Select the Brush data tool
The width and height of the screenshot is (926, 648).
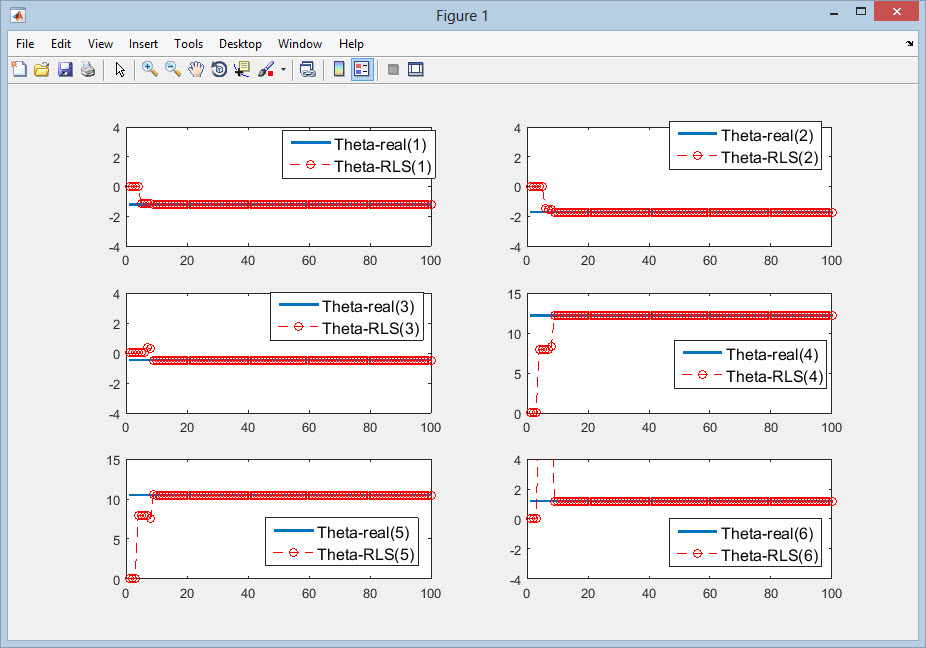(x=266, y=69)
